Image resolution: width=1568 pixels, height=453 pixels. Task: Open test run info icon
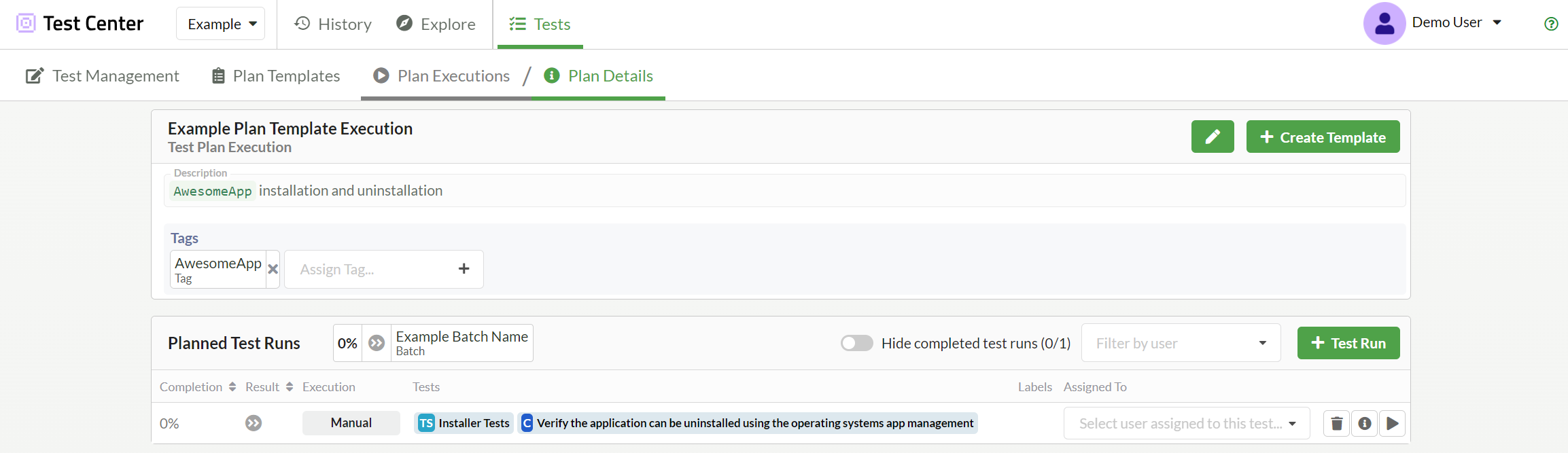tap(1364, 423)
